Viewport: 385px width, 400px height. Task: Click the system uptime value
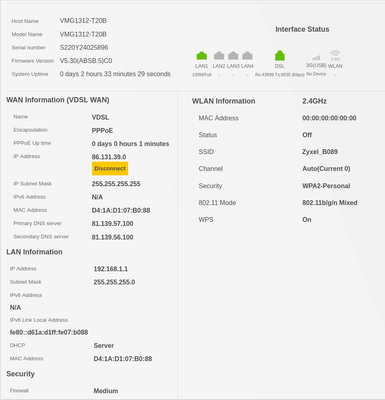(115, 74)
